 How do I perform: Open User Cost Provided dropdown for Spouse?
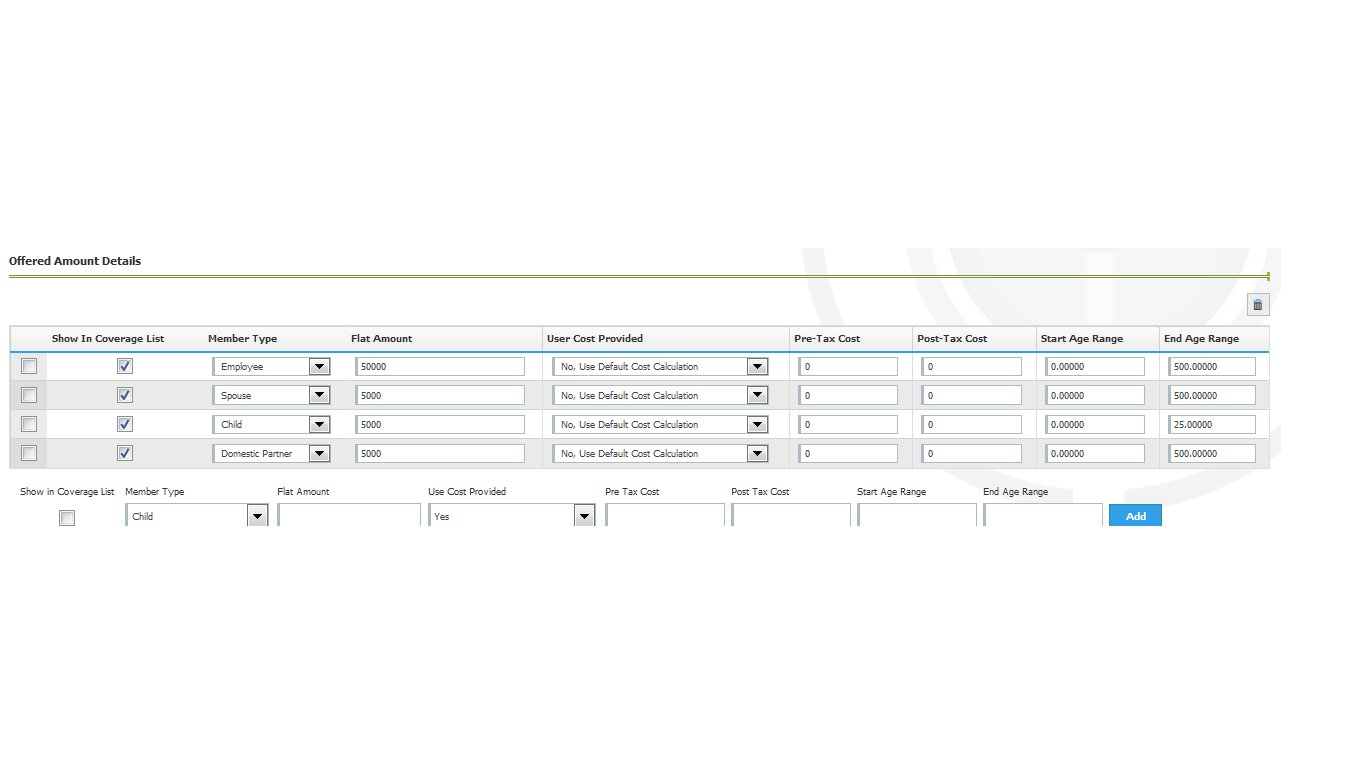coord(757,396)
